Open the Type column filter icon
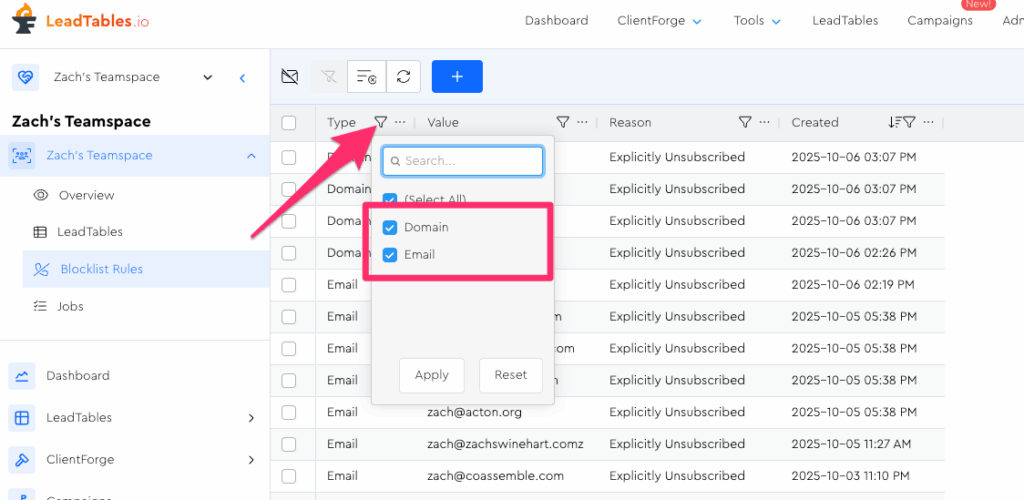This screenshot has height=500, width=1024. coord(380,122)
